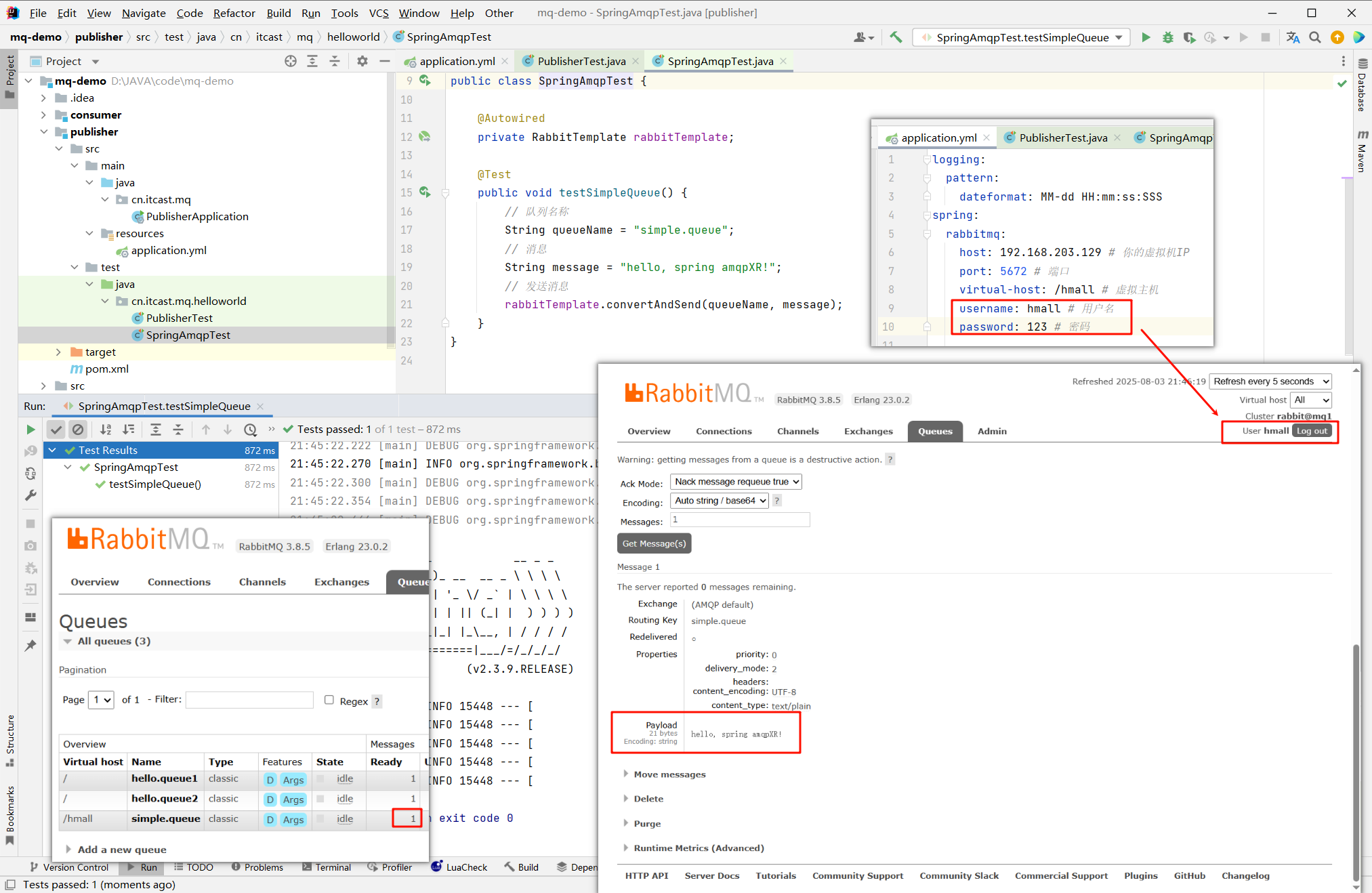Open editor tabs more options menu
The height and width of the screenshot is (893, 1372).
tap(1344, 61)
